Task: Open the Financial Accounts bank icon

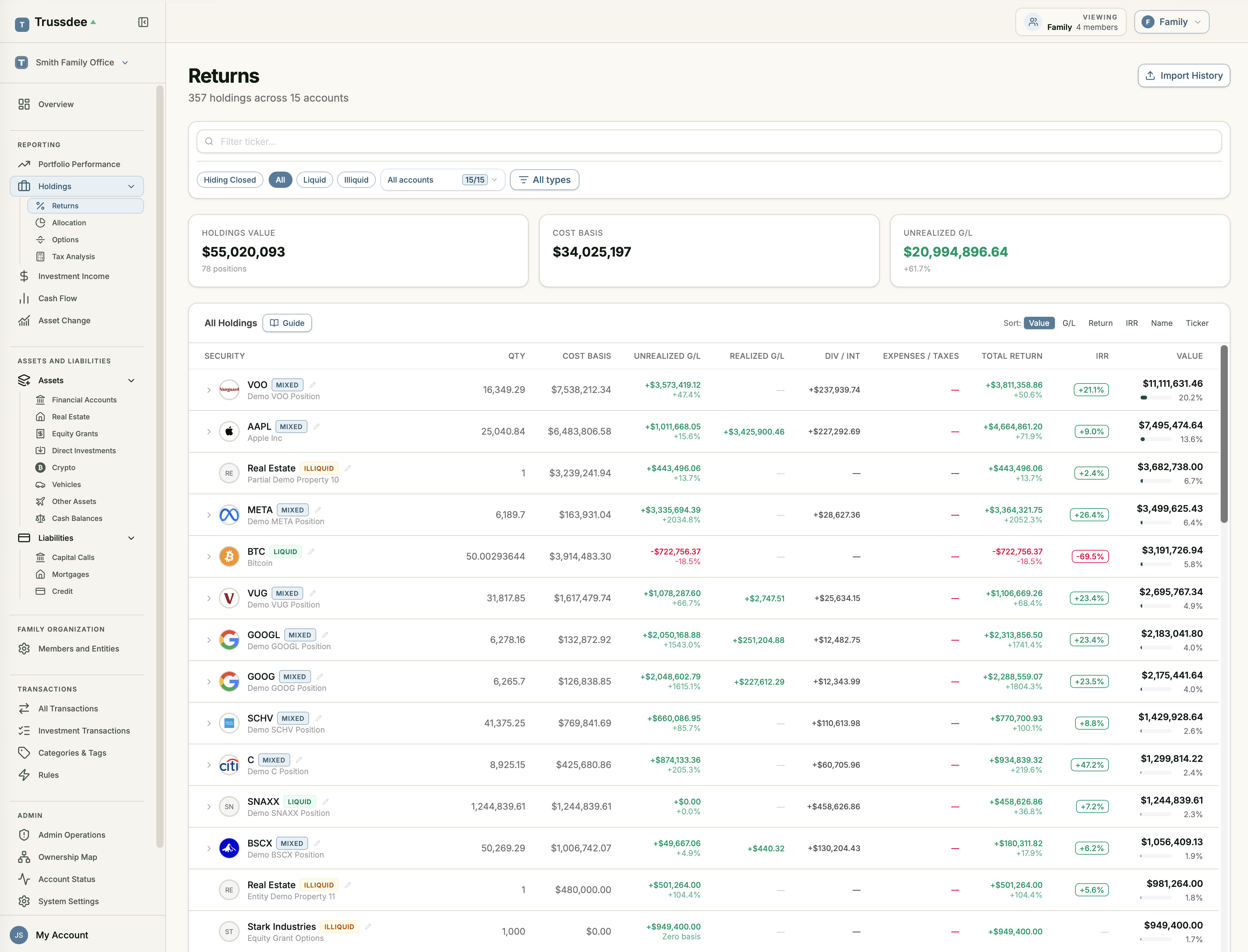Action: (40, 399)
